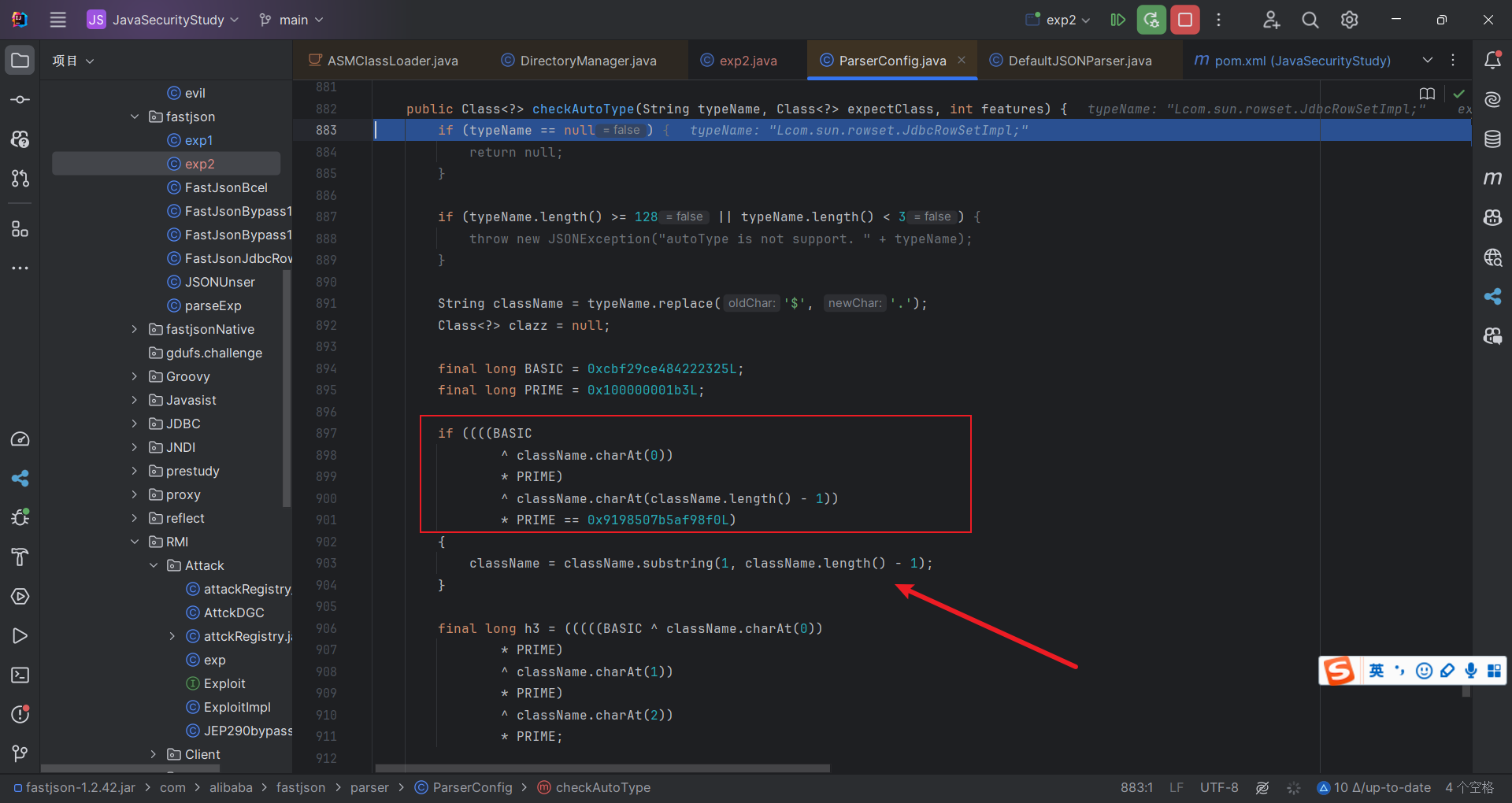Image resolution: width=1512 pixels, height=803 pixels.
Task: Expand the fastjsonNative folder
Action: [x=135, y=329]
